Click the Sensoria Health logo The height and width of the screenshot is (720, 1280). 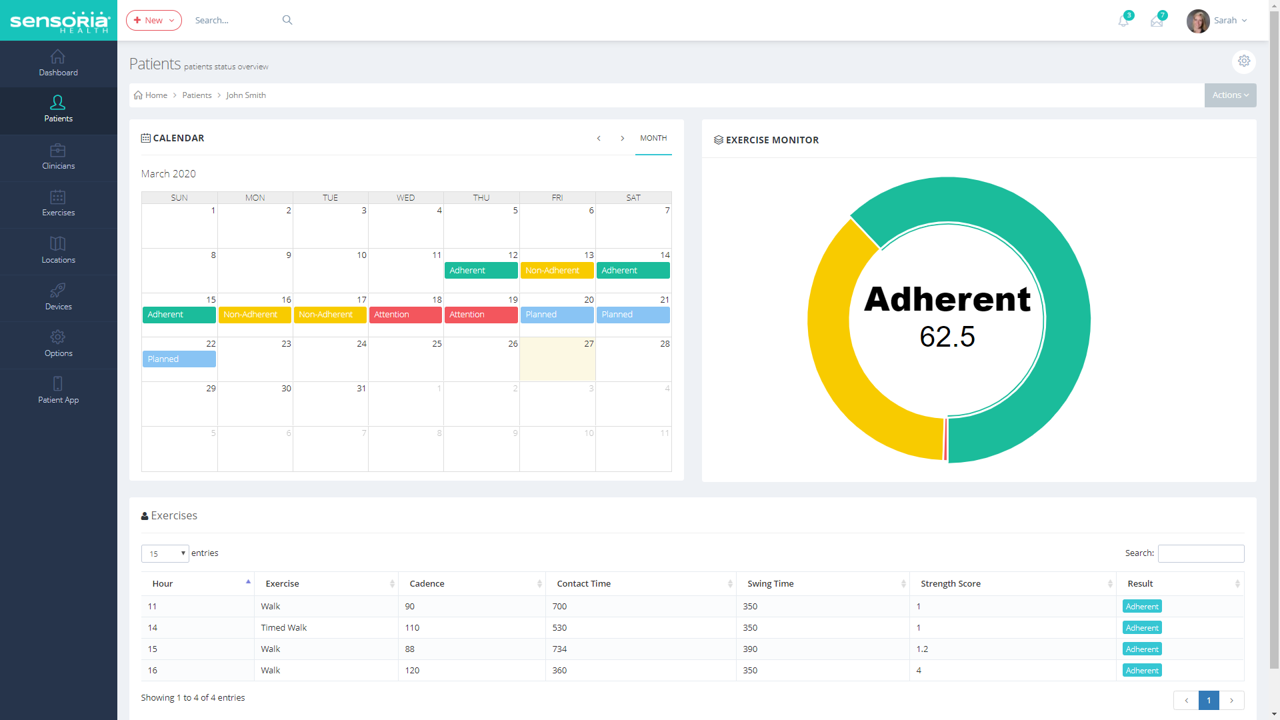[x=58, y=20]
